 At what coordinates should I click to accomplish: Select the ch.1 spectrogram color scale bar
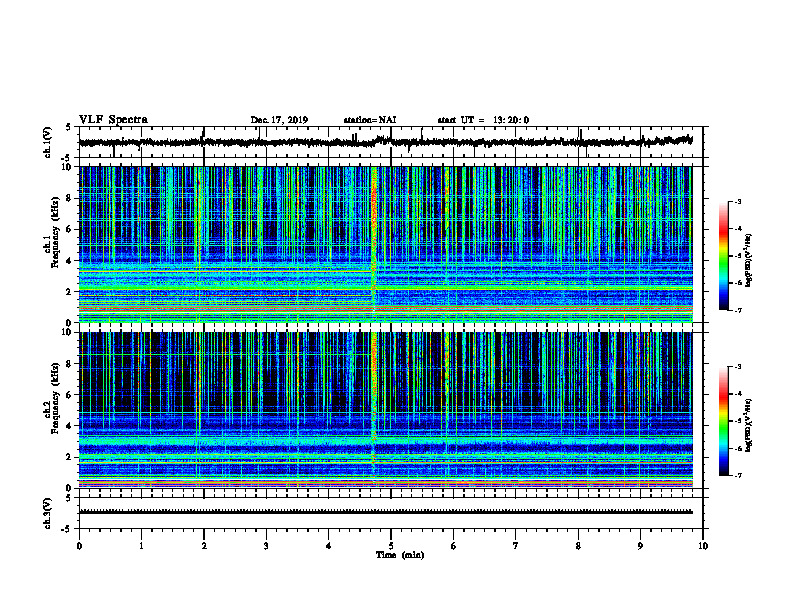click(723, 256)
